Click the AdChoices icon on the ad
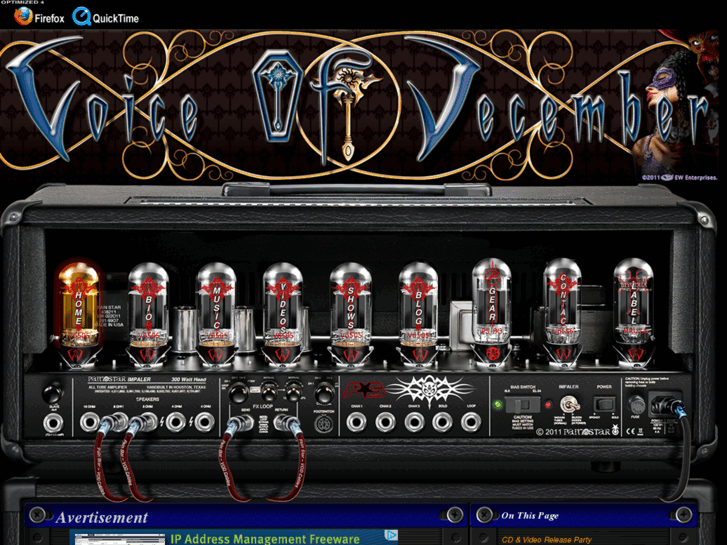The width and height of the screenshot is (727, 545). click(391, 535)
